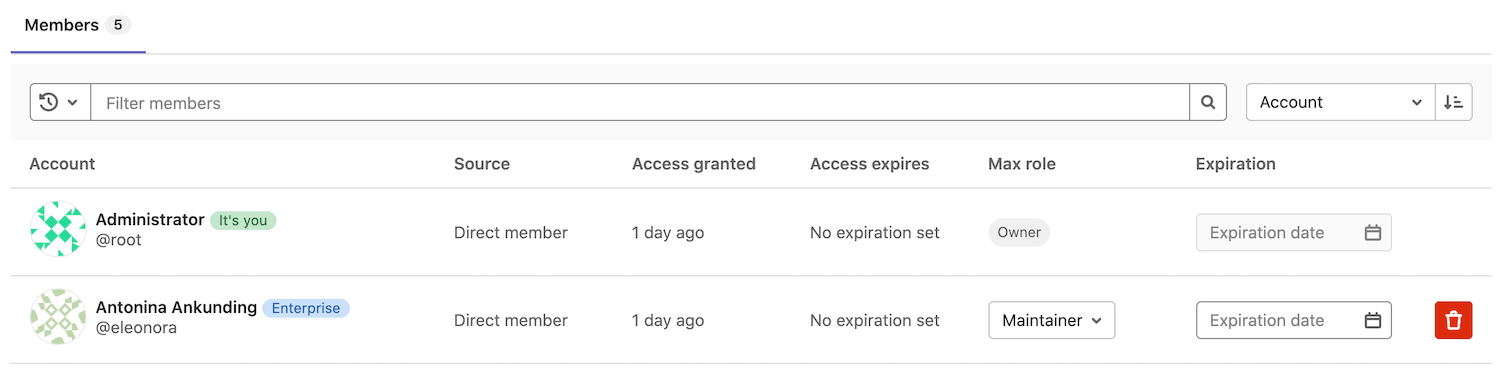Click the Filter members input field
This screenshot has height=370, width=1500.
point(640,102)
